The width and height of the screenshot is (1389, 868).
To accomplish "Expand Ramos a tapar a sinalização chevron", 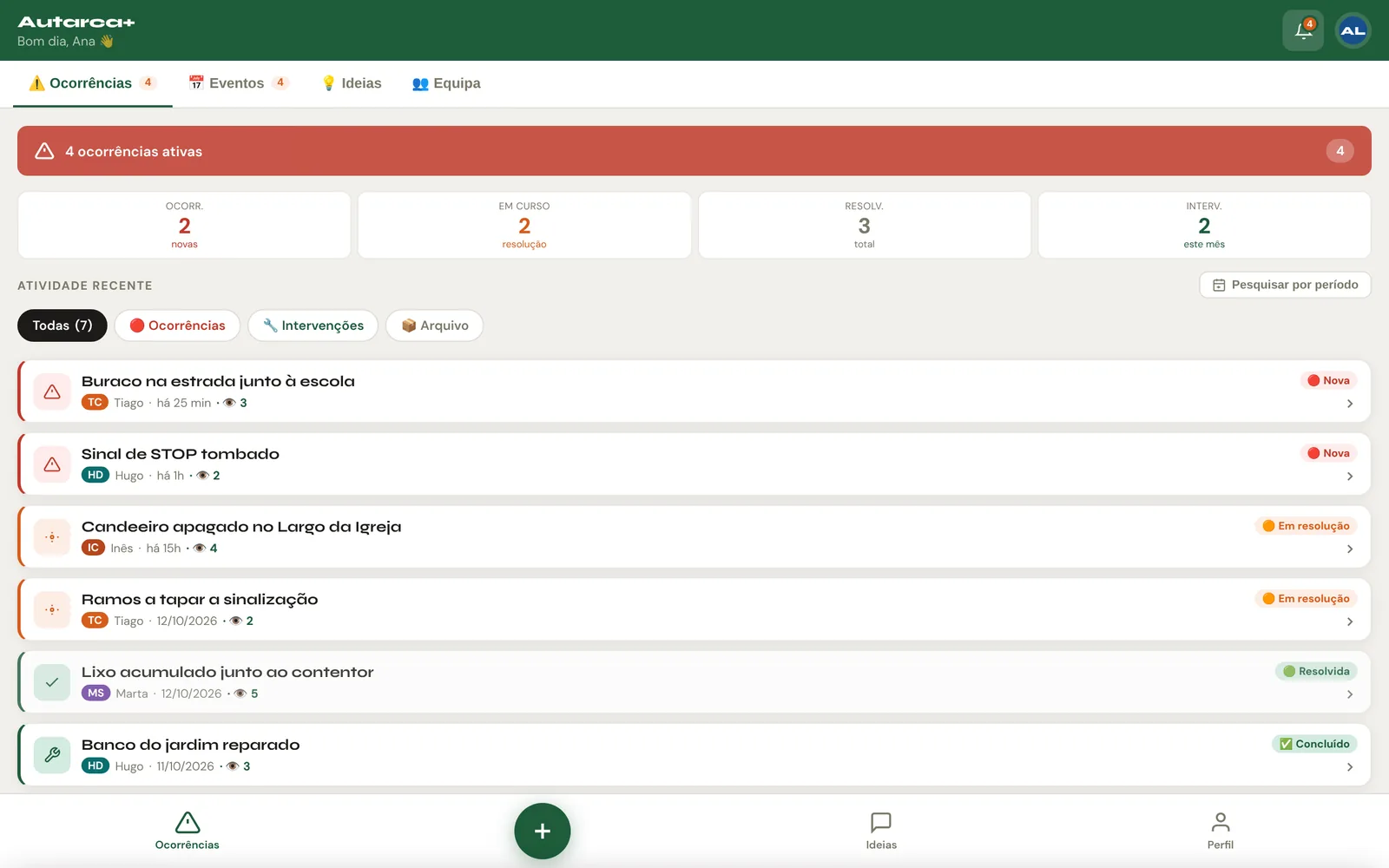I will pyautogui.click(x=1350, y=621).
